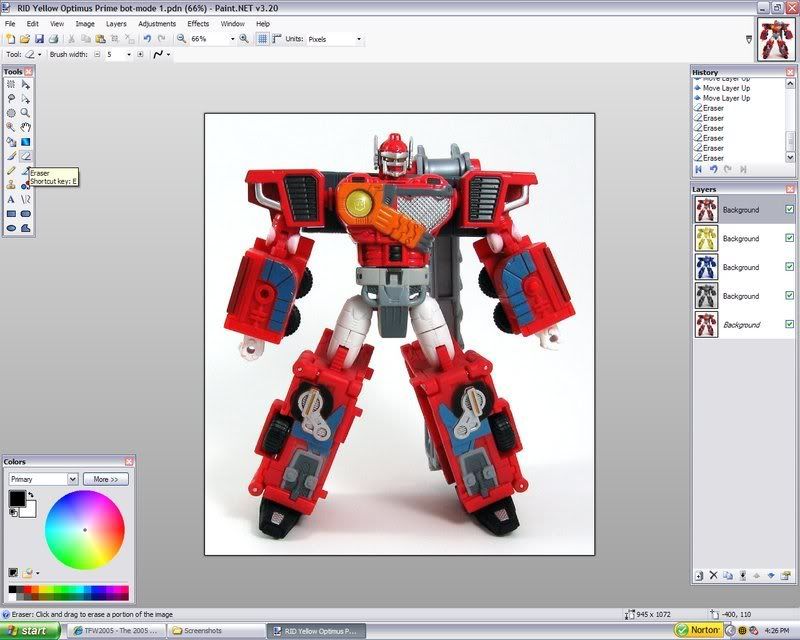Select the Text tool in Tools panel
This screenshot has width=800, height=640.
point(11,199)
